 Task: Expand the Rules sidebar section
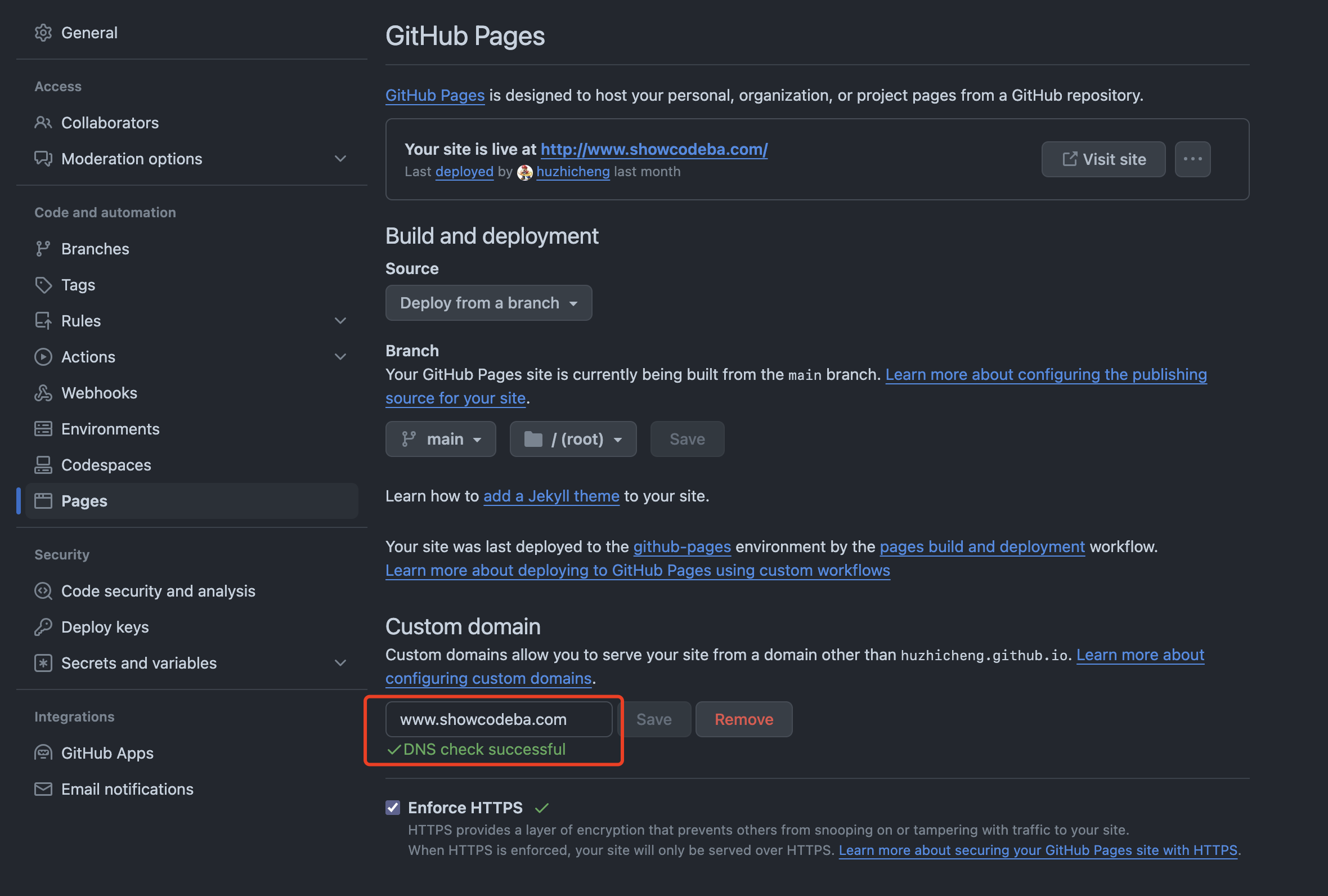click(340, 321)
